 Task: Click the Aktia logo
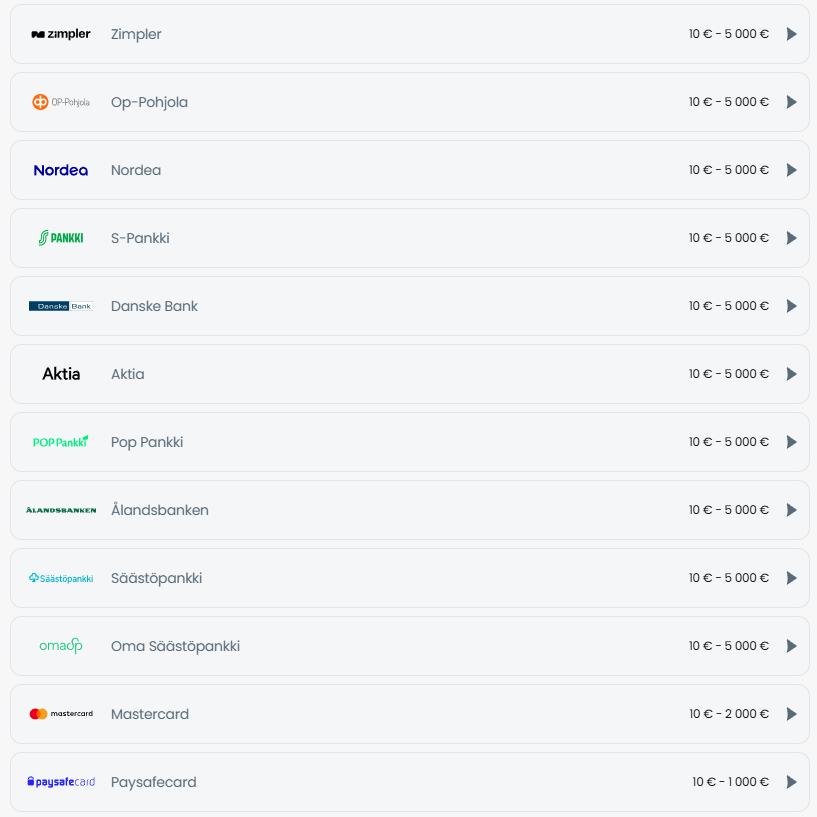[x=61, y=374]
